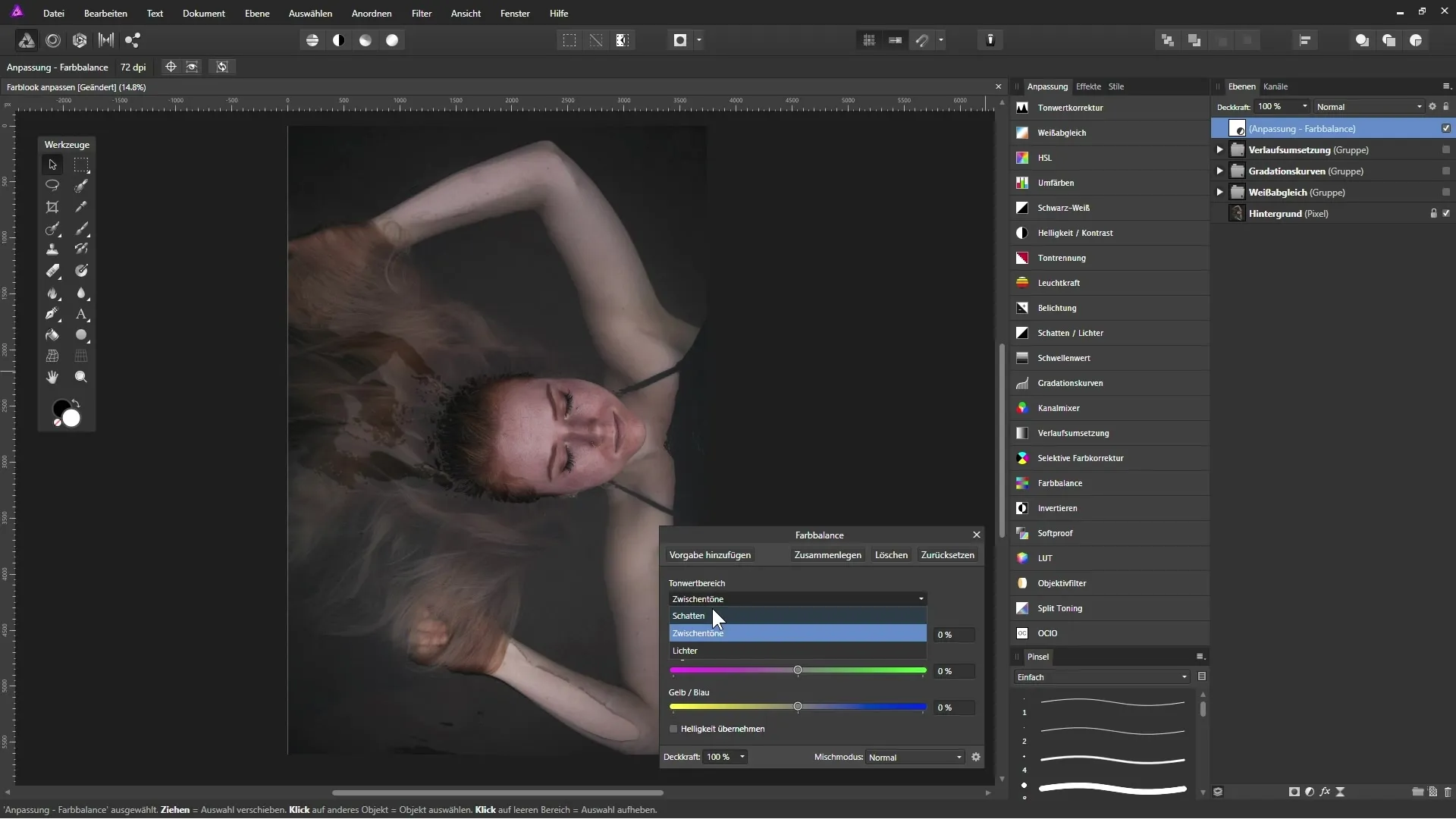Open the Datei menu
The width and height of the screenshot is (1456, 819).
click(54, 14)
